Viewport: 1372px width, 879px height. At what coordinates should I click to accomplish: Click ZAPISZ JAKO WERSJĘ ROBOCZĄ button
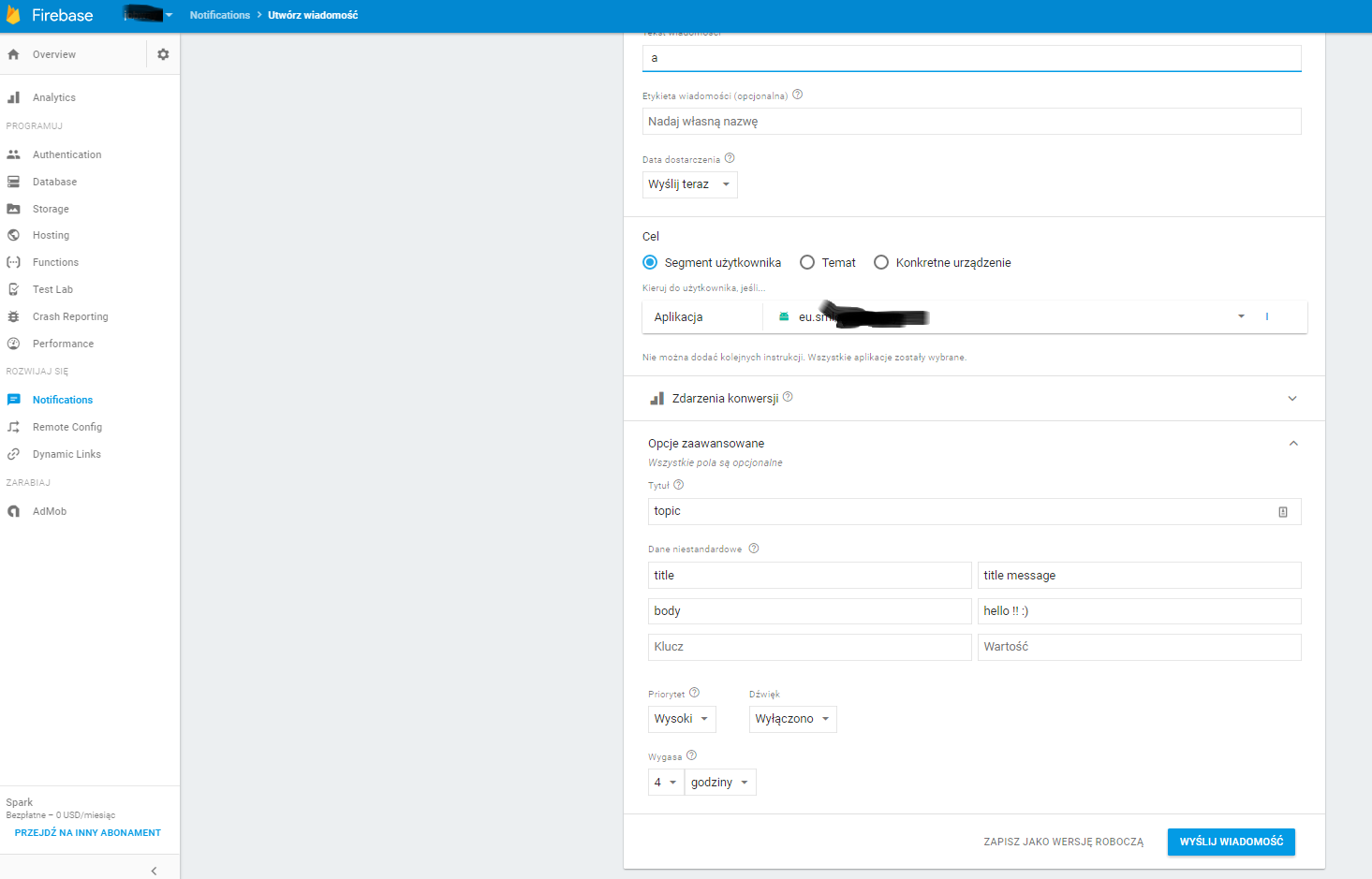click(1064, 842)
